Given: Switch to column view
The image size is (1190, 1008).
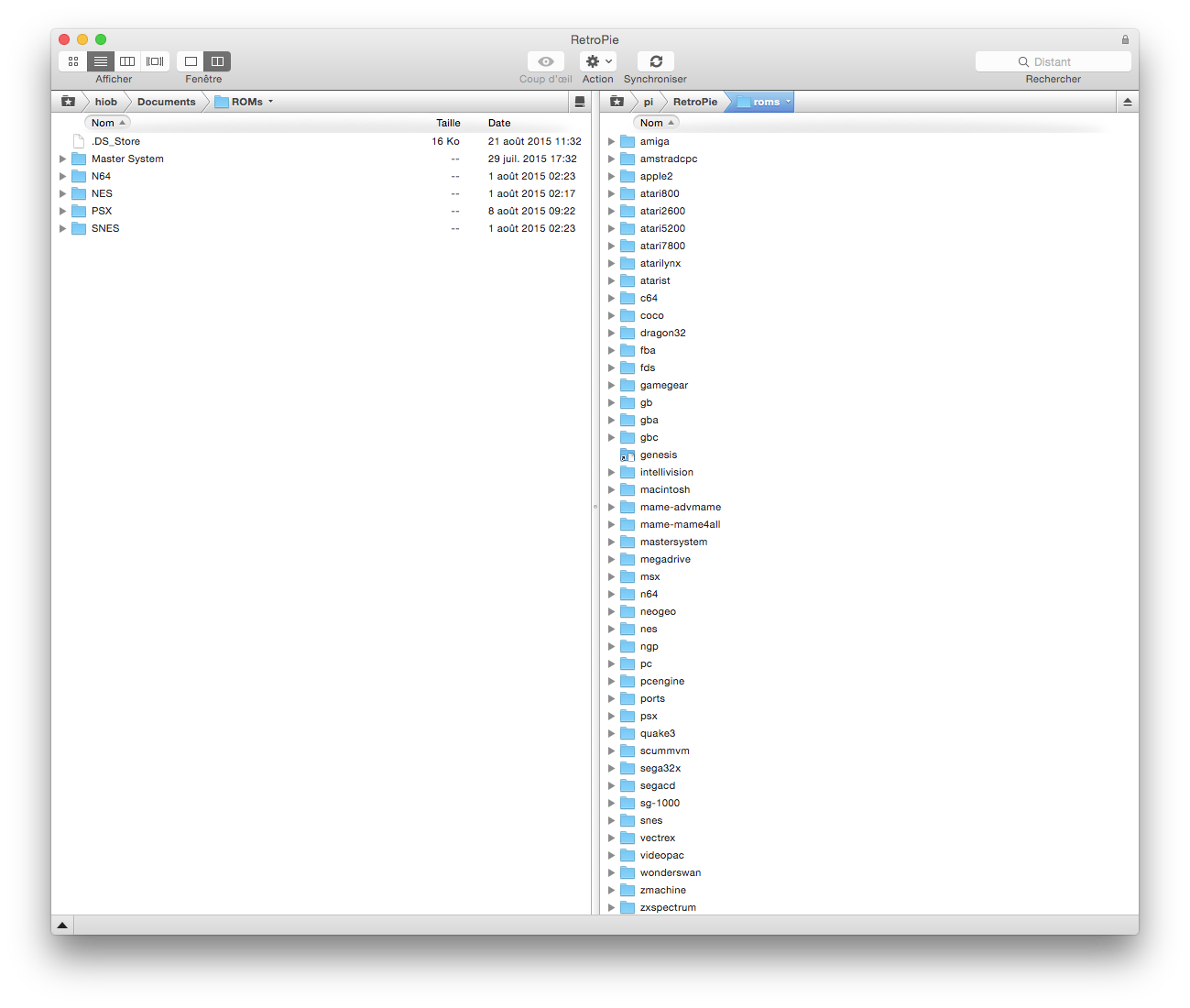Looking at the screenshot, I should 127,61.
